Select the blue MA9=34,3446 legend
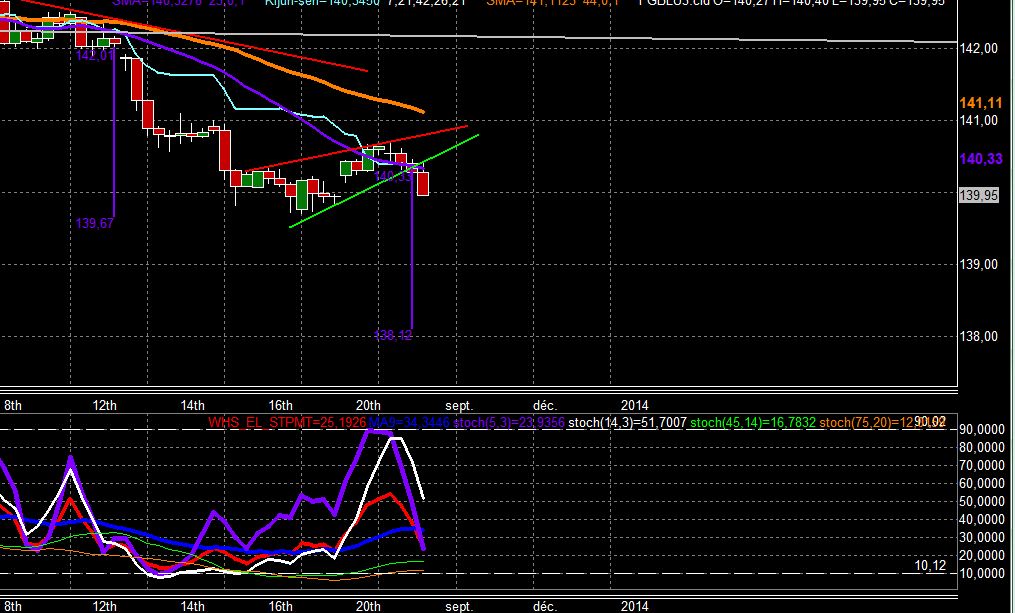 [x=409, y=423]
